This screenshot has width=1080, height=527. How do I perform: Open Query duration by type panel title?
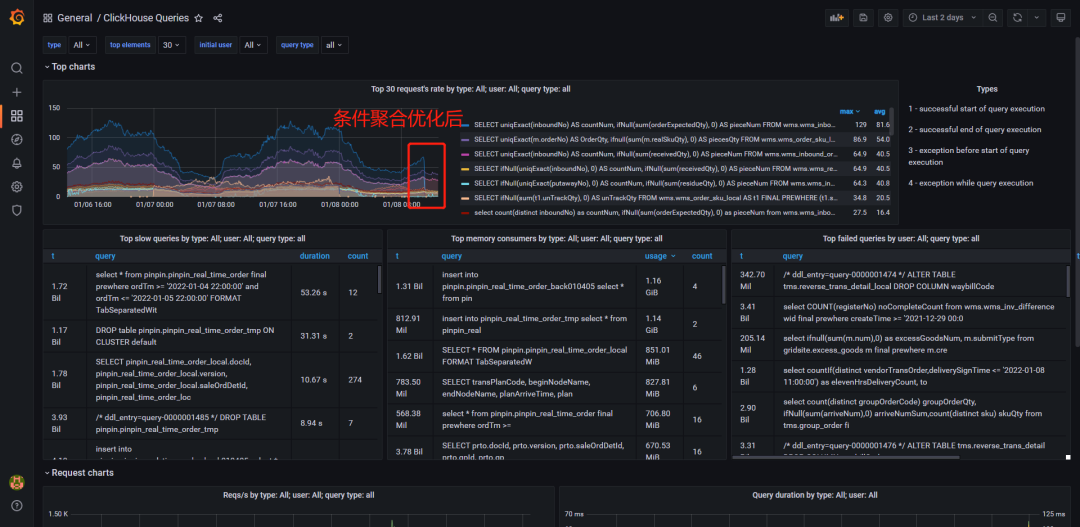coord(815,495)
